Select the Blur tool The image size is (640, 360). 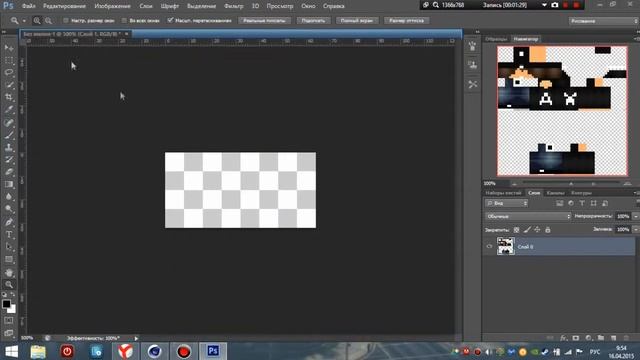(9, 197)
